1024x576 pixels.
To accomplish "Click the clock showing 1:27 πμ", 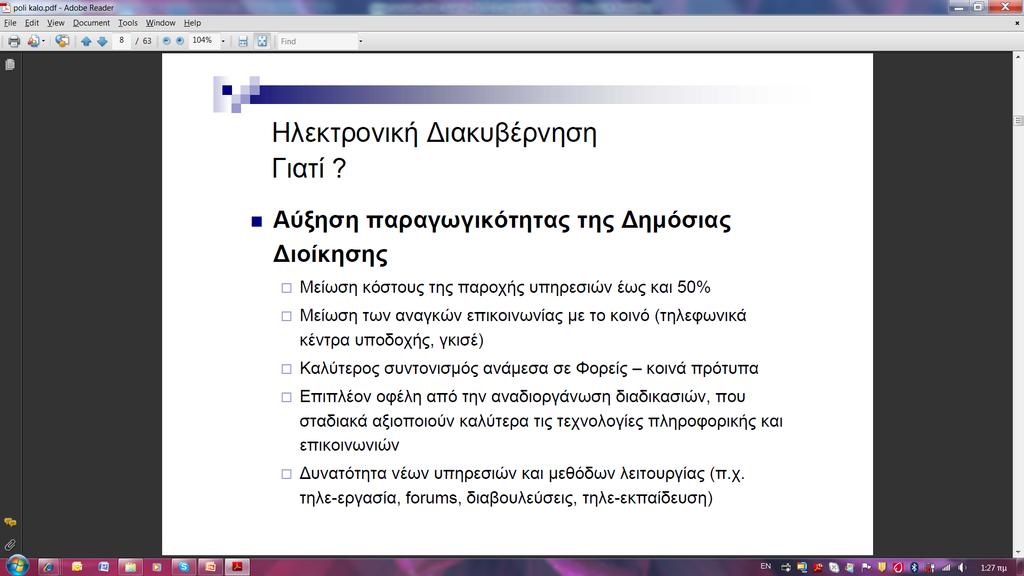I will [x=993, y=568].
